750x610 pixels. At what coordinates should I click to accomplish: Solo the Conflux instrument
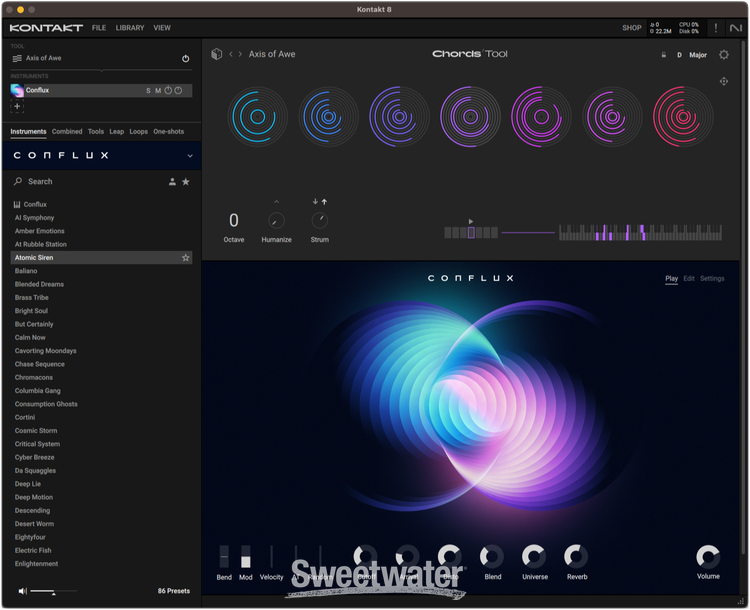(149, 91)
